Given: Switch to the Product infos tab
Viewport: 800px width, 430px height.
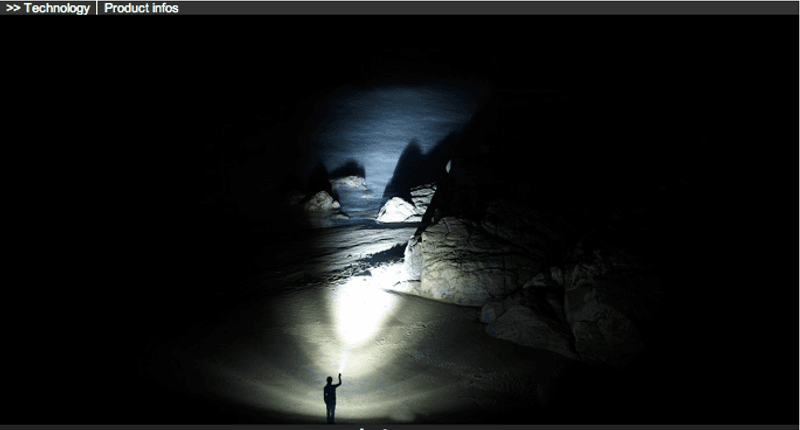Looking at the screenshot, I should [141, 8].
